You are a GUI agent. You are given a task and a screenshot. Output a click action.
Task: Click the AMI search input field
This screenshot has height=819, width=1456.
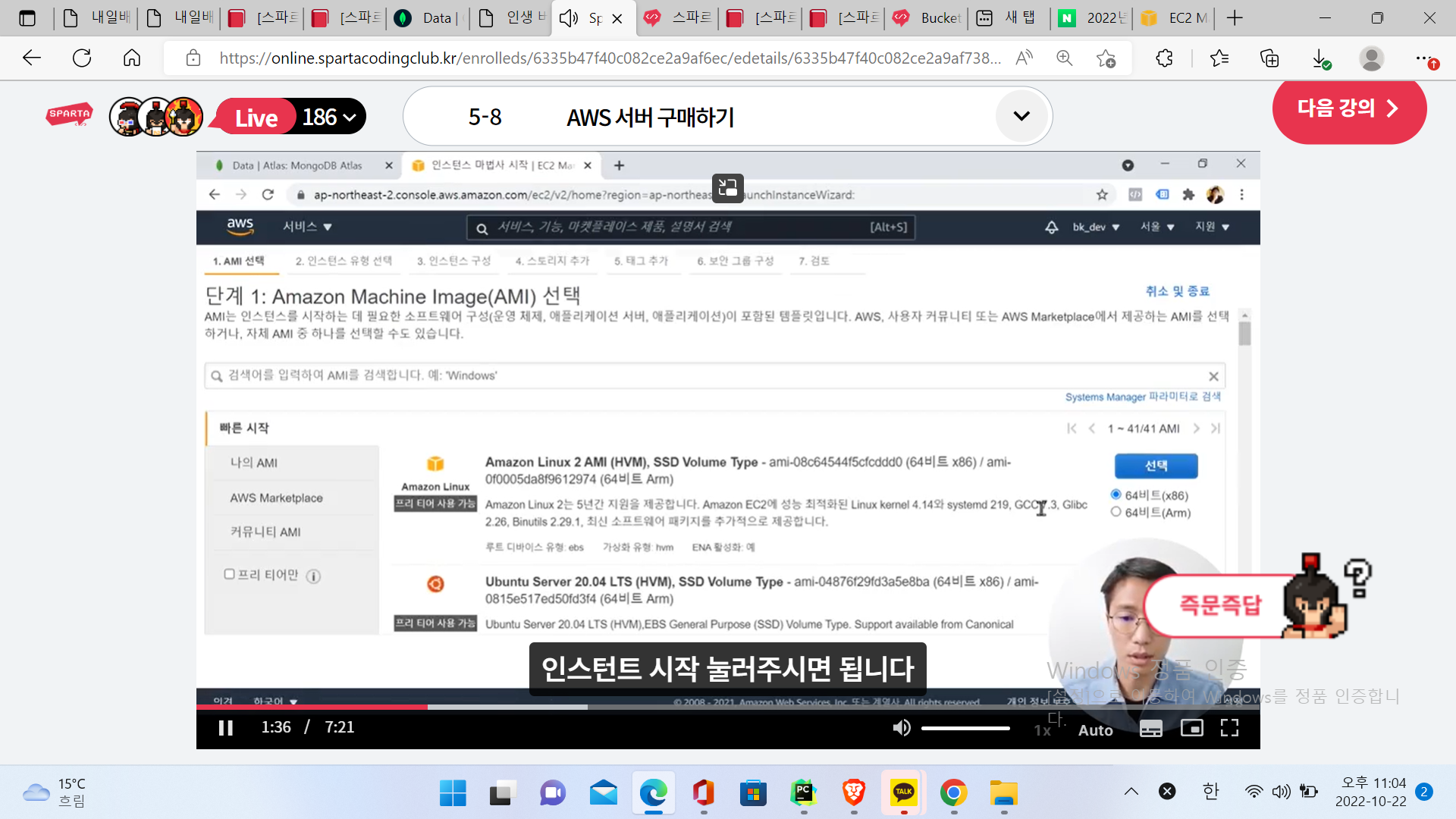[x=714, y=375]
